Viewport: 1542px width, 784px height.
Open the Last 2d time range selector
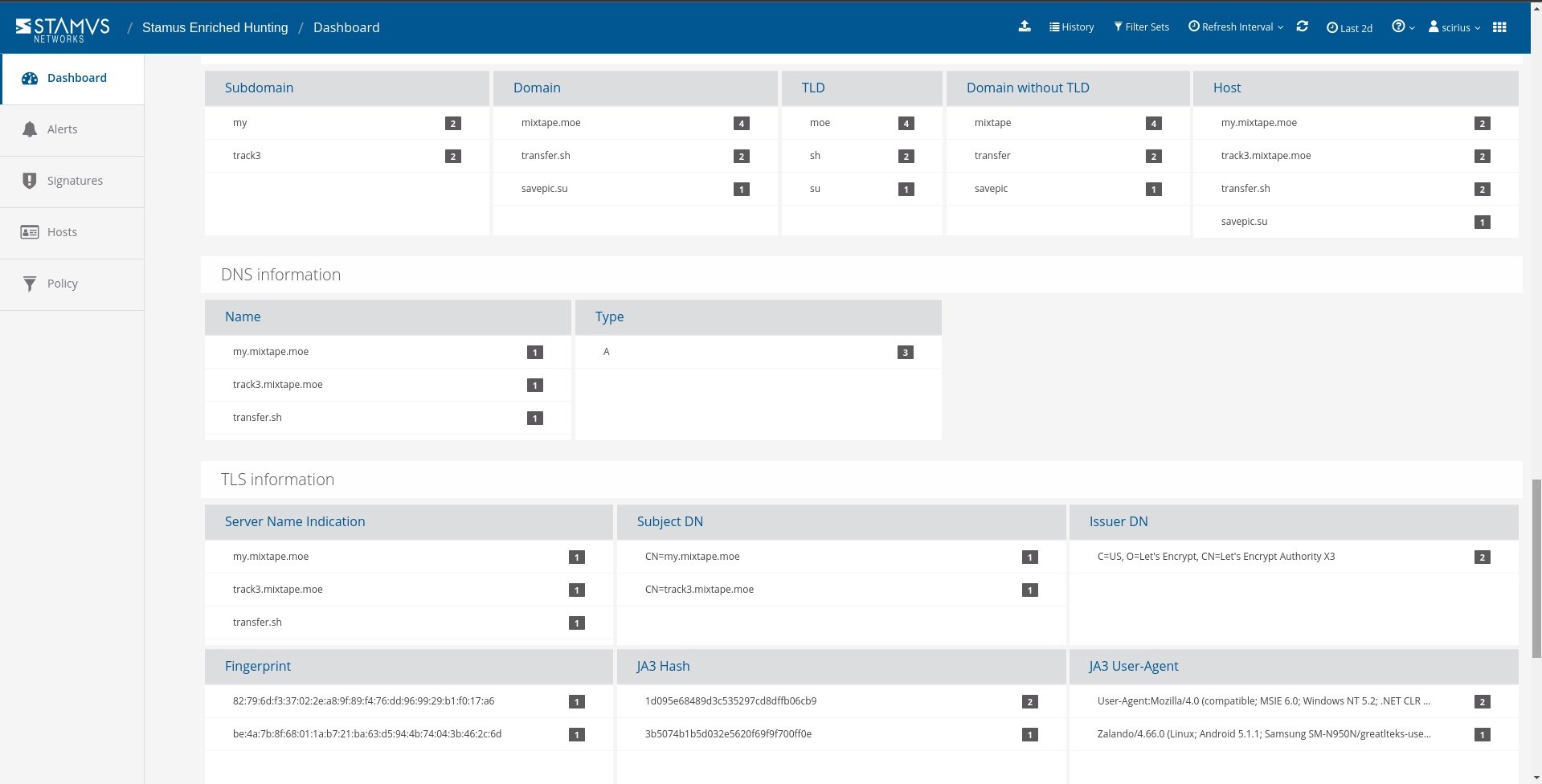1349,28
